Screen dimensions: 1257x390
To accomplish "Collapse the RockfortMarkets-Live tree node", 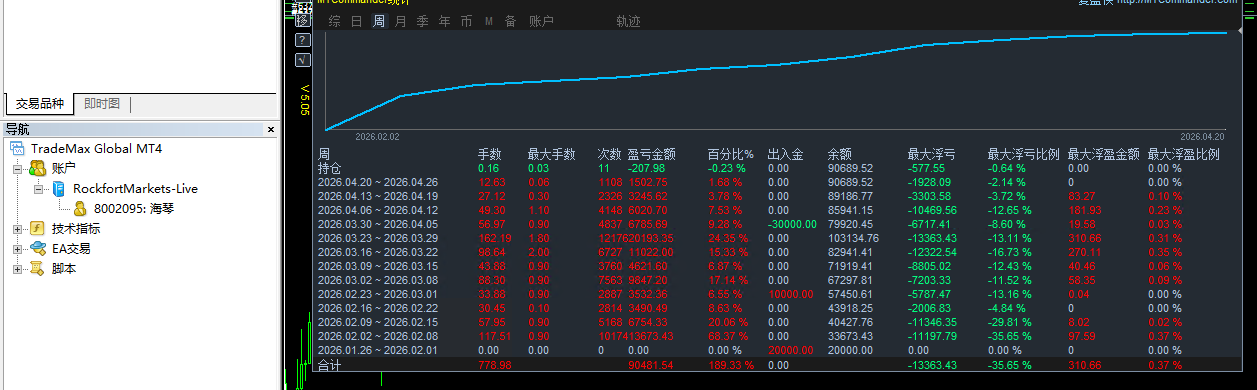I will (38, 189).
